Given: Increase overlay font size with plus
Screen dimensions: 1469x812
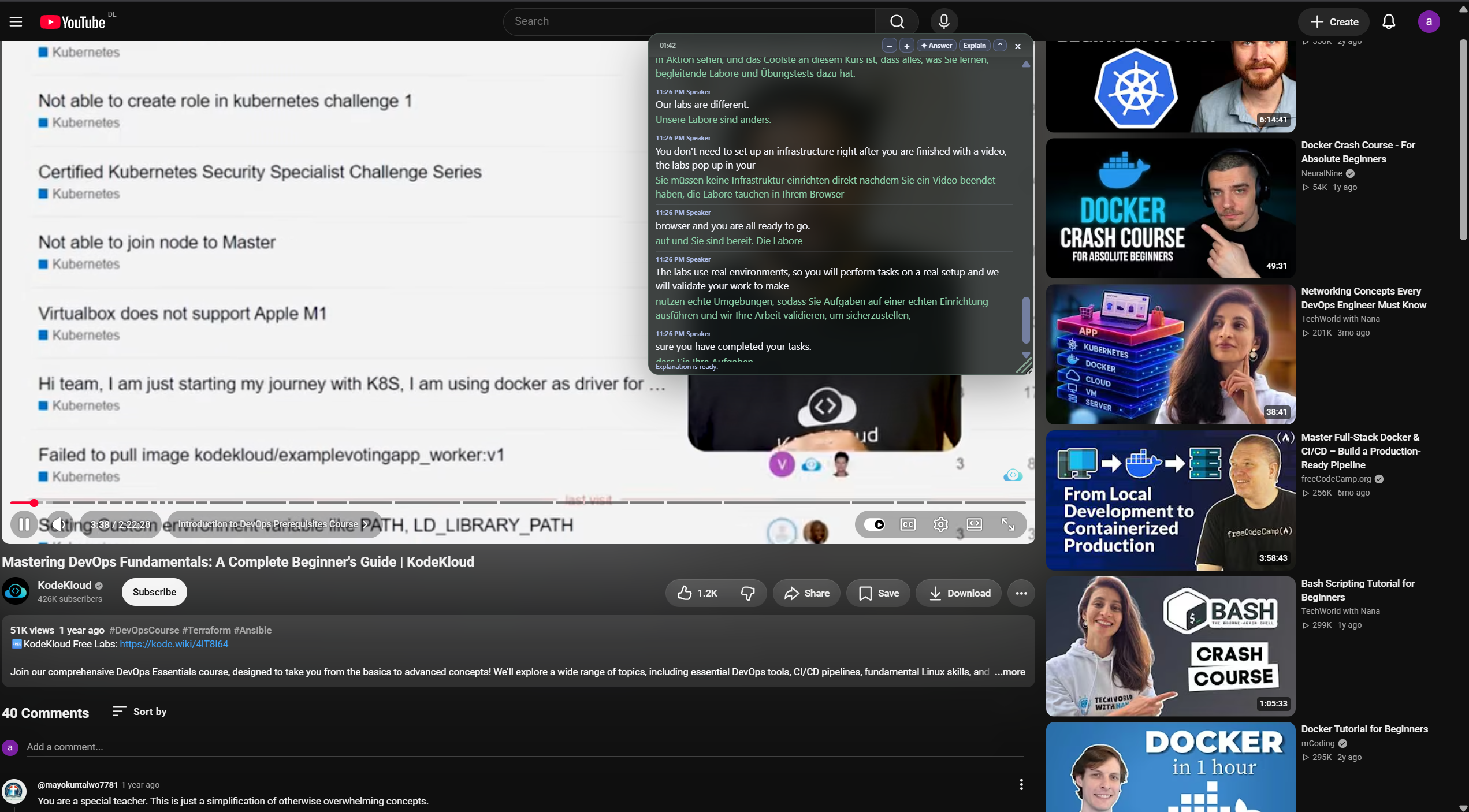Looking at the screenshot, I should click(x=907, y=46).
